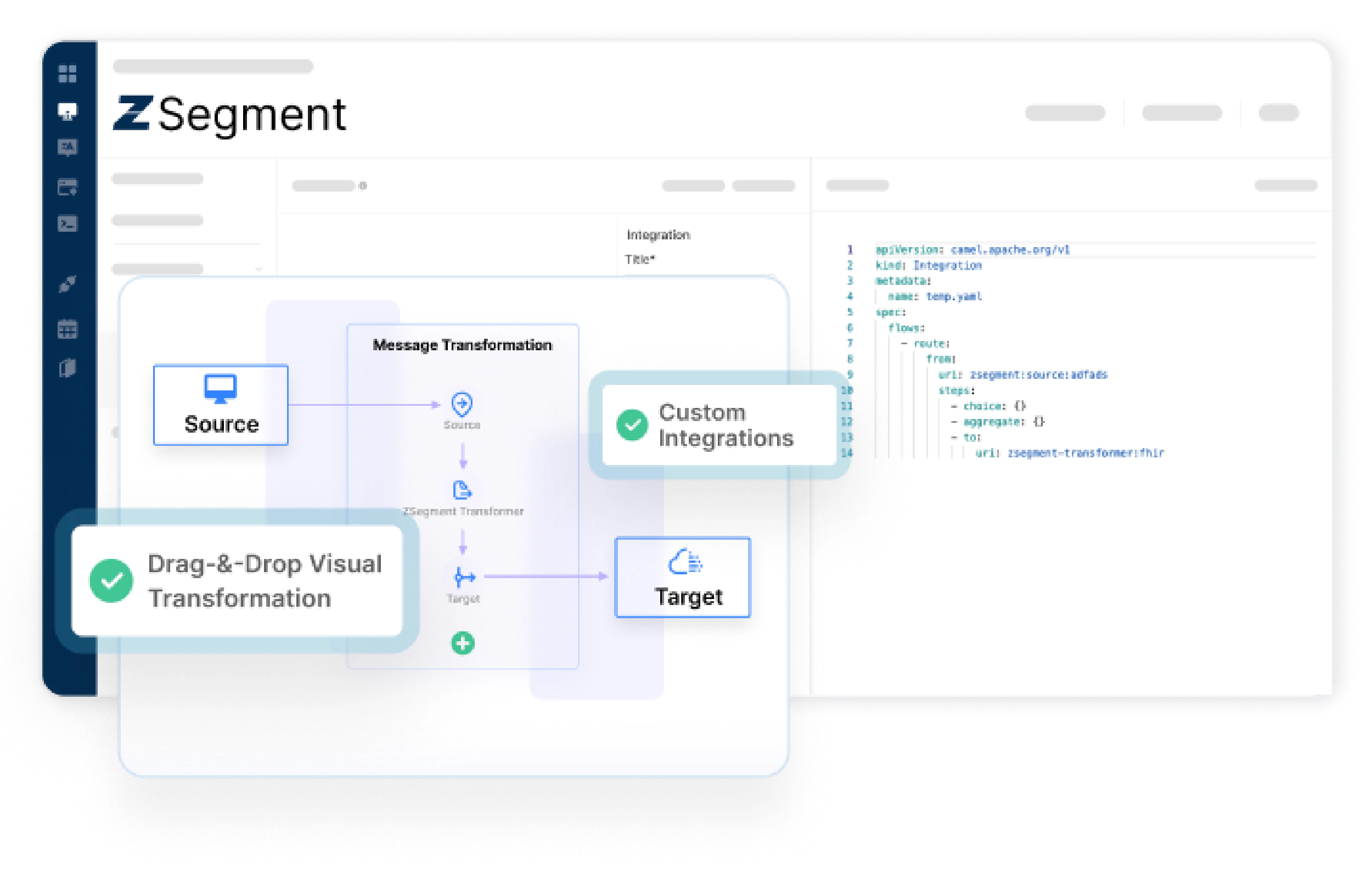Open the dashboard grid icon in sidebar
This screenshot has width=1372, height=890.
tap(68, 74)
